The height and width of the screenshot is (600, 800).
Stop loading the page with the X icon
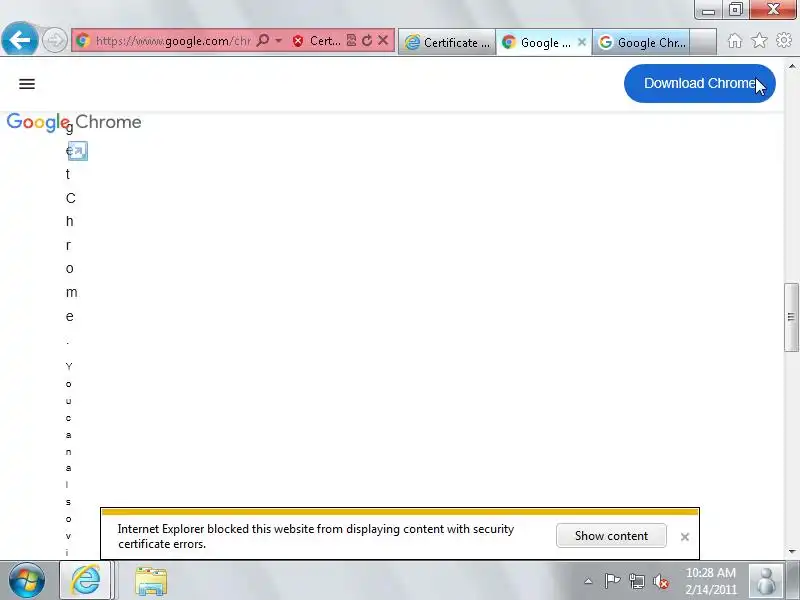click(383, 40)
